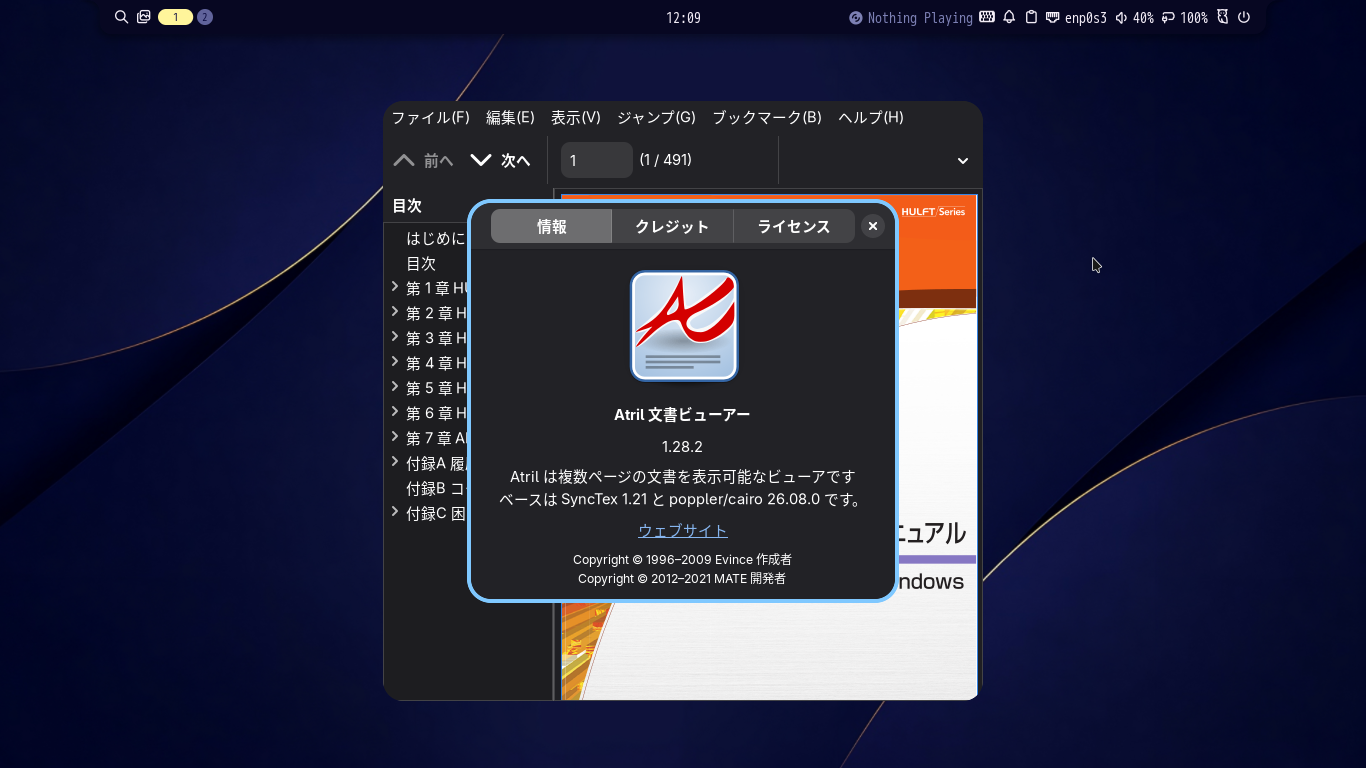The height and width of the screenshot is (768, 1366).
Task: Expand the 付録C tree entry
Action: tap(395, 513)
